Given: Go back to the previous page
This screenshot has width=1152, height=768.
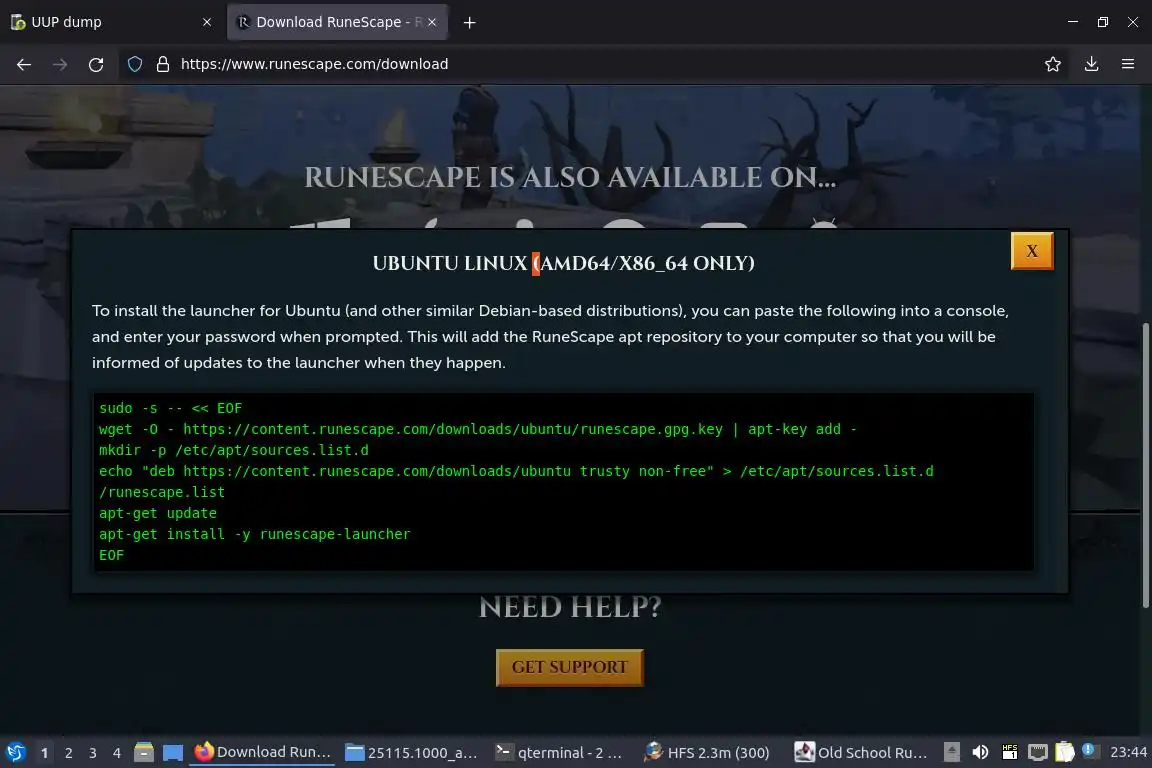Looking at the screenshot, I should [x=24, y=65].
